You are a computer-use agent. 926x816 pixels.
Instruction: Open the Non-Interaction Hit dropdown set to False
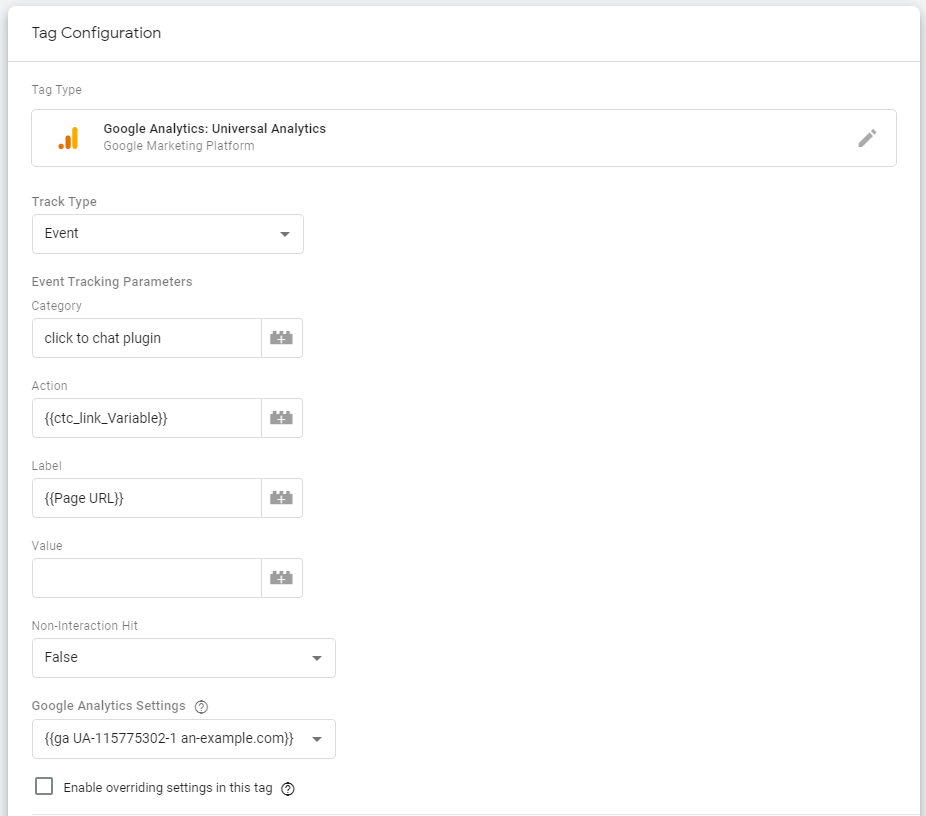coord(184,658)
